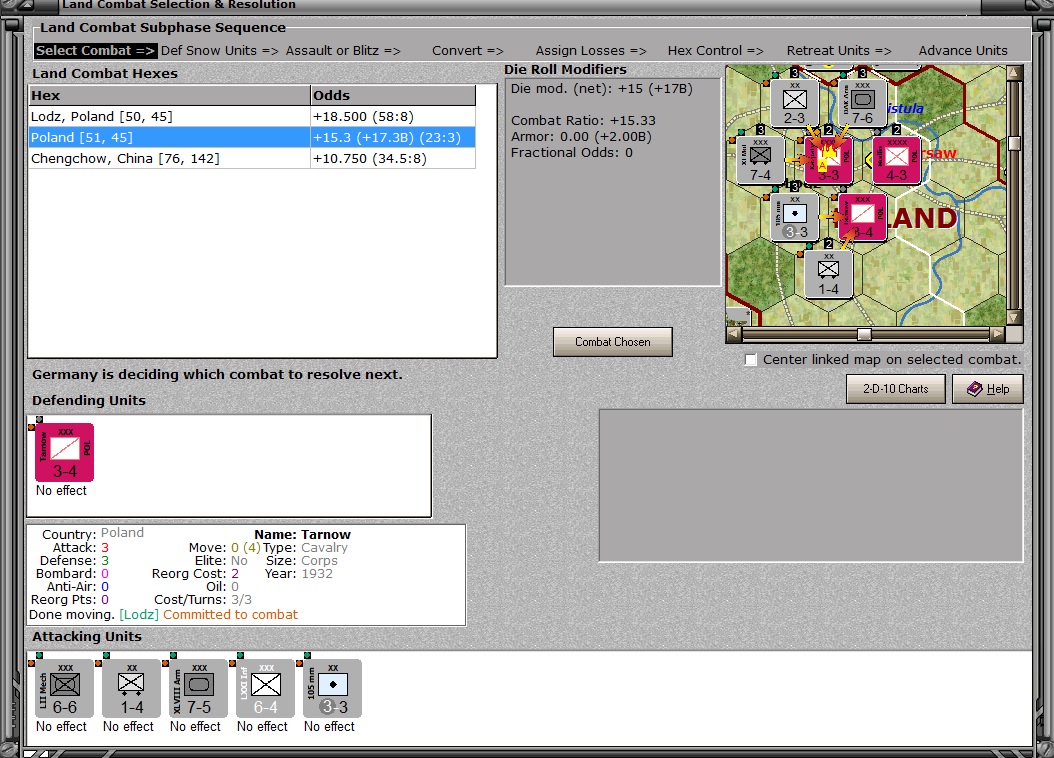The image size is (1054, 758).
Task: Click the odds +15.3 (+17.3B) (23:3) cell
Action: point(393,137)
